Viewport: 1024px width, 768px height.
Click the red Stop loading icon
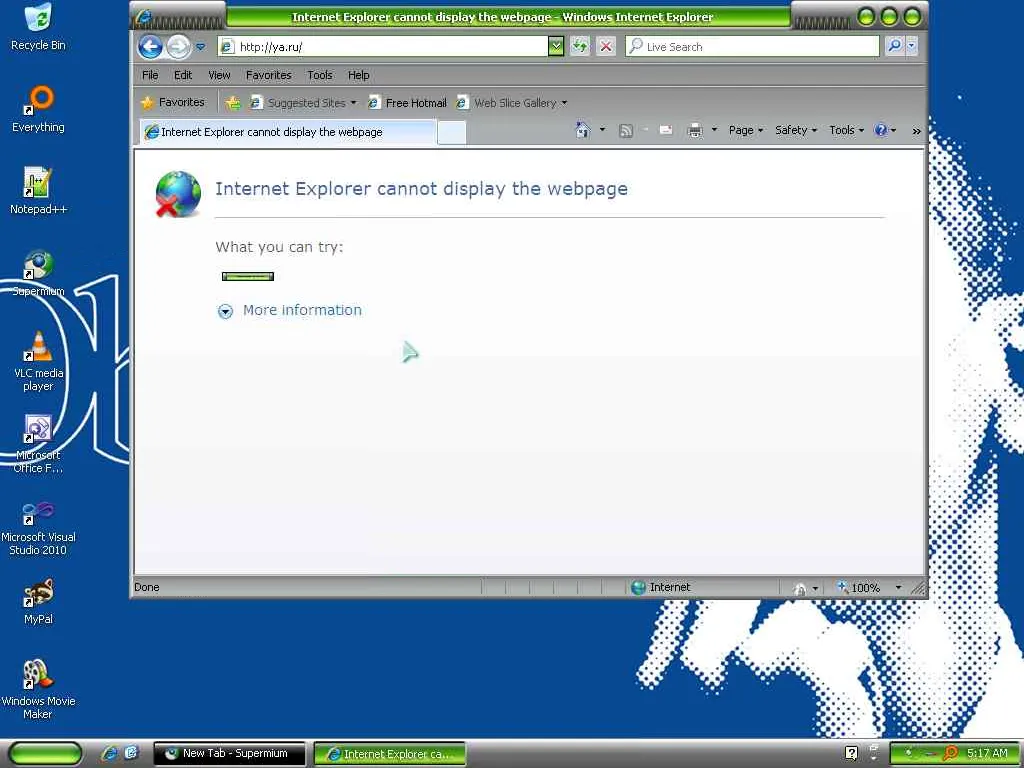point(606,46)
